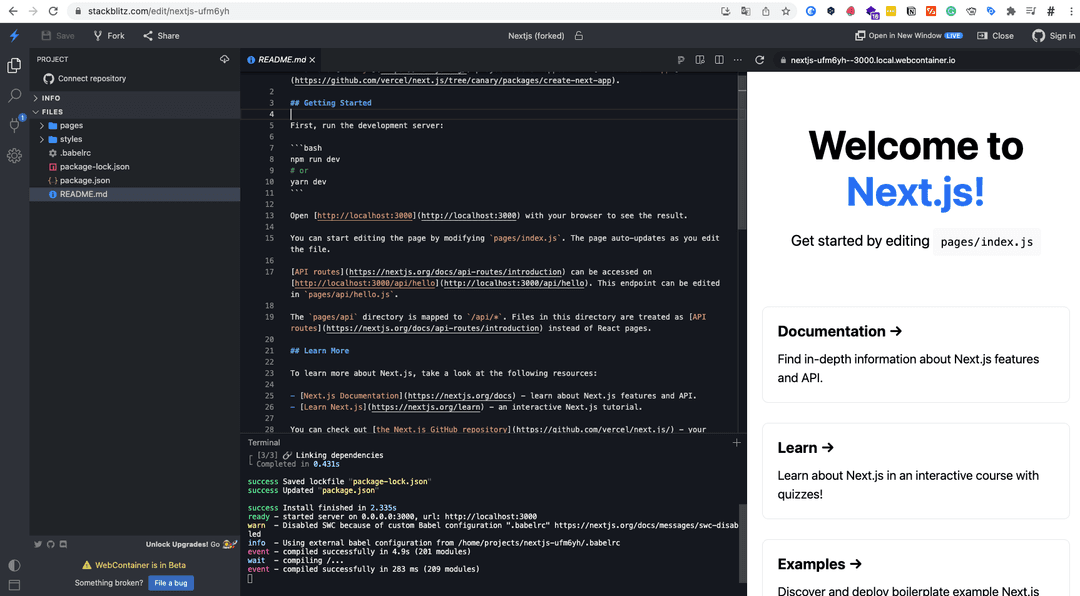The width and height of the screenshot is (1080, 596).
Task: Add a new terminal with plus icon
Action: (737, 442)
